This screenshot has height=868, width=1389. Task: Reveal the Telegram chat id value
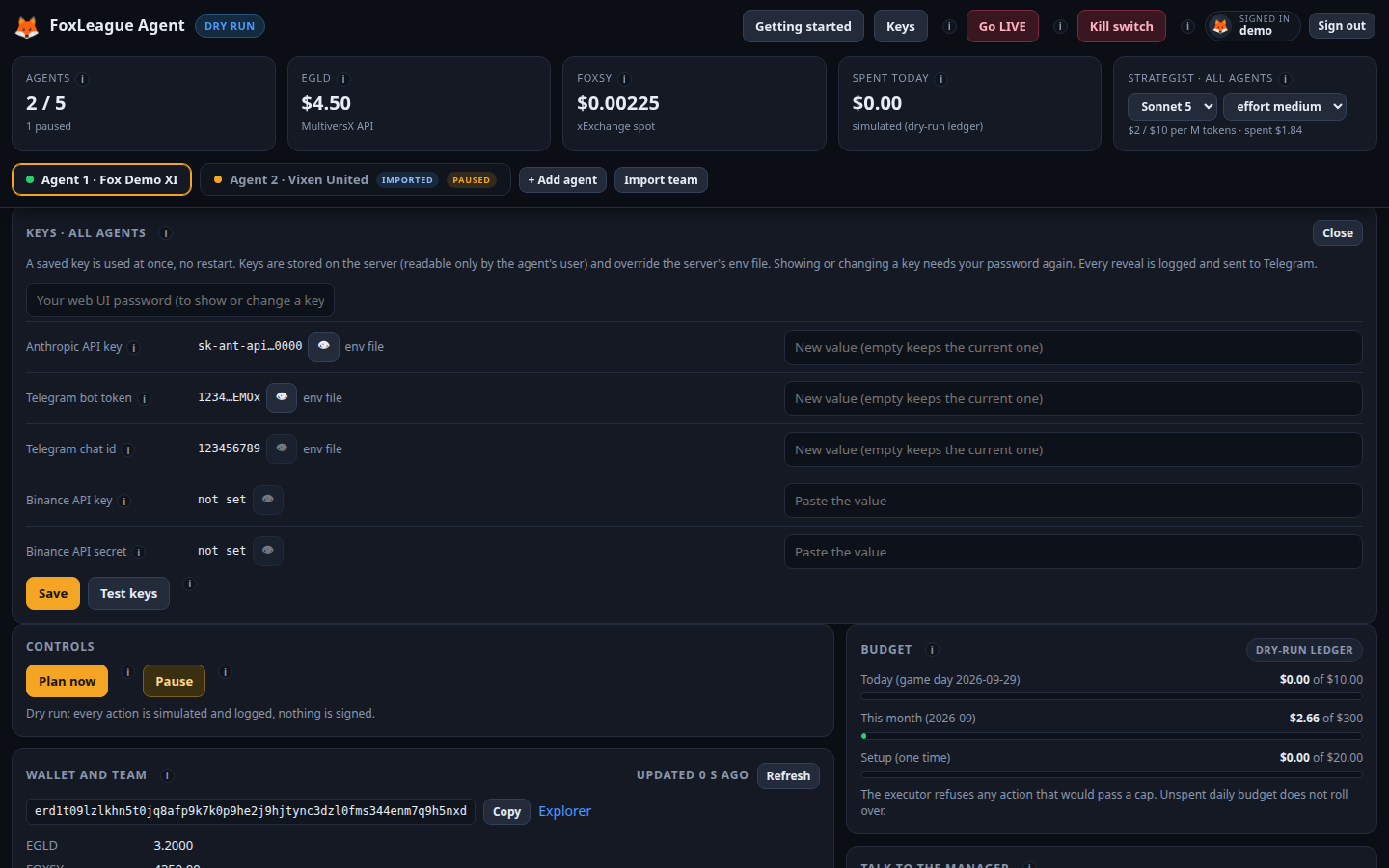pyautogui.click(x=282, y=448)
